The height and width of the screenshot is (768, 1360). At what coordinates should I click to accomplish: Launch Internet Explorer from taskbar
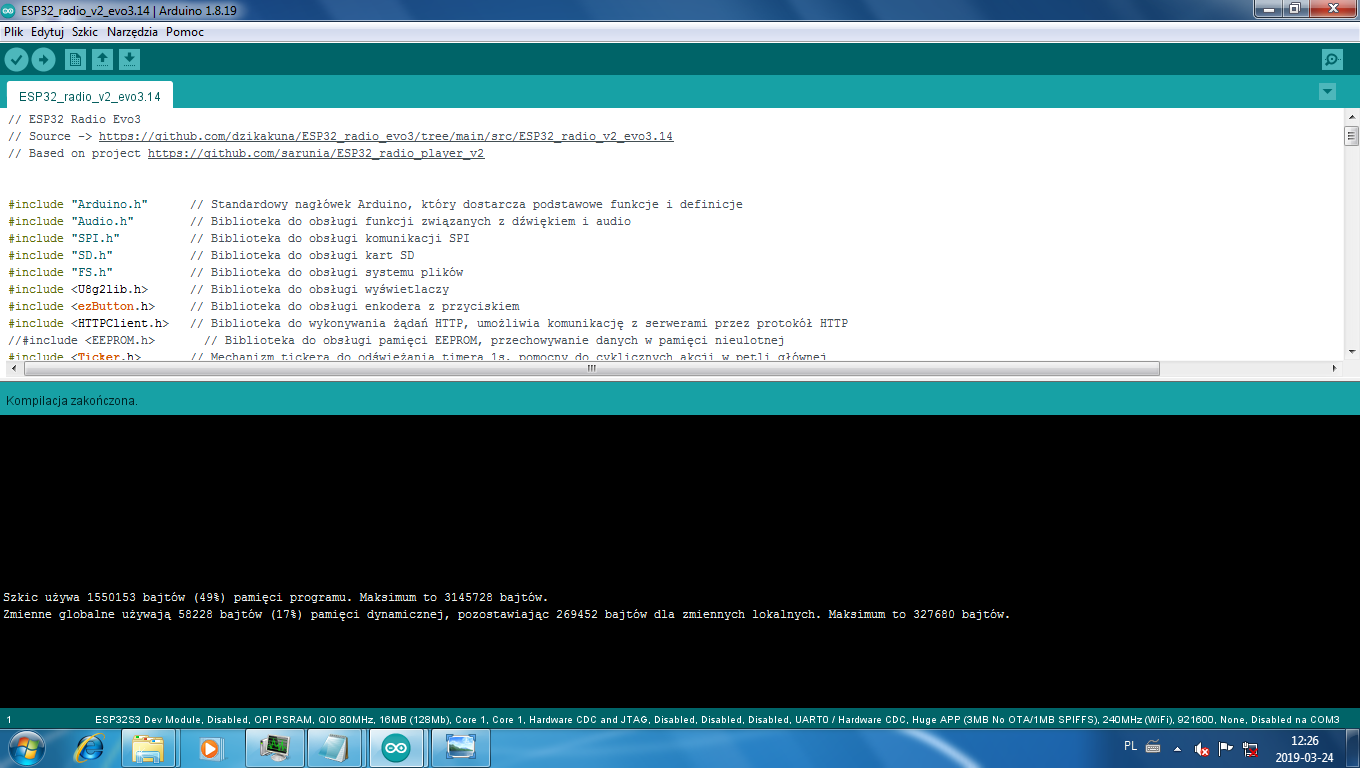click(90, 747)
